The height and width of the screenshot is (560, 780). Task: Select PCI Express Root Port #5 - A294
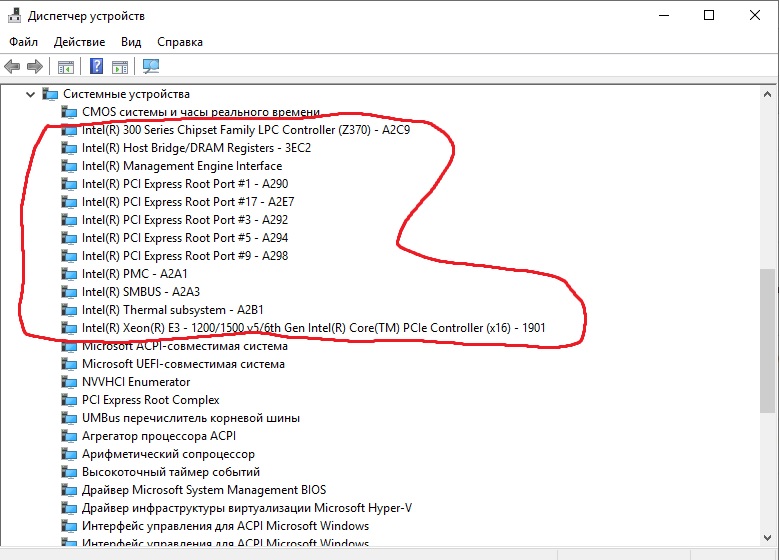[x=185, y=238]
